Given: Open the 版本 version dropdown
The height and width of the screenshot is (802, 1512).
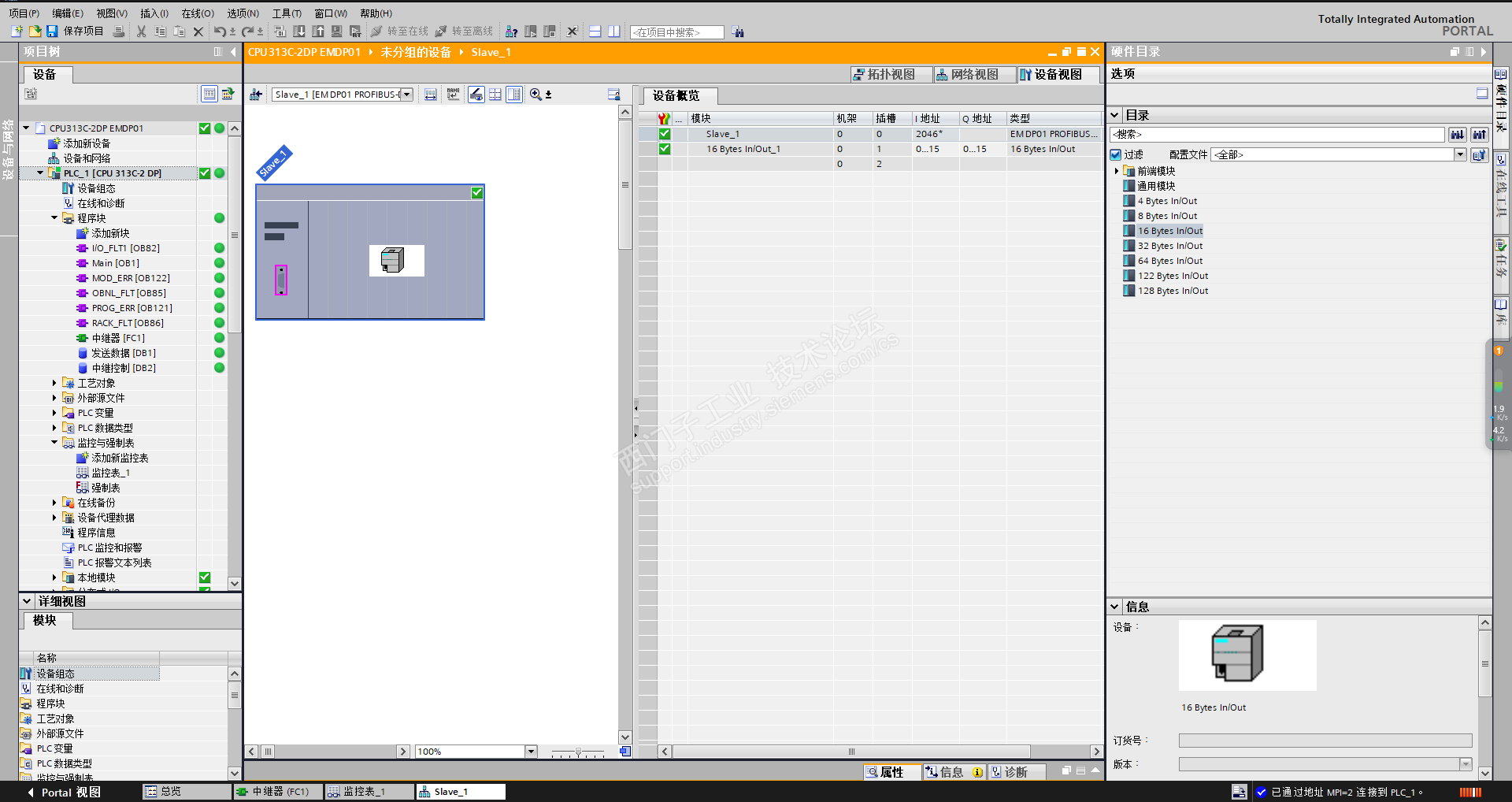Looking at the screenshot, I should pos(1466,764).
